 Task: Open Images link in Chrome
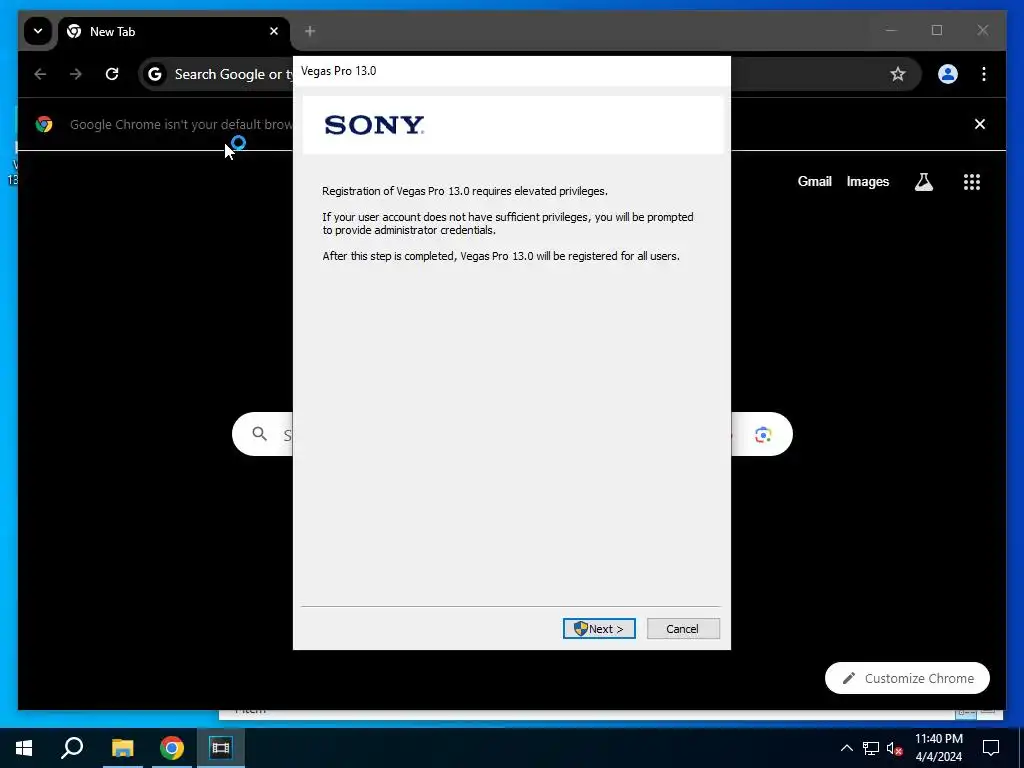[867, 182]
